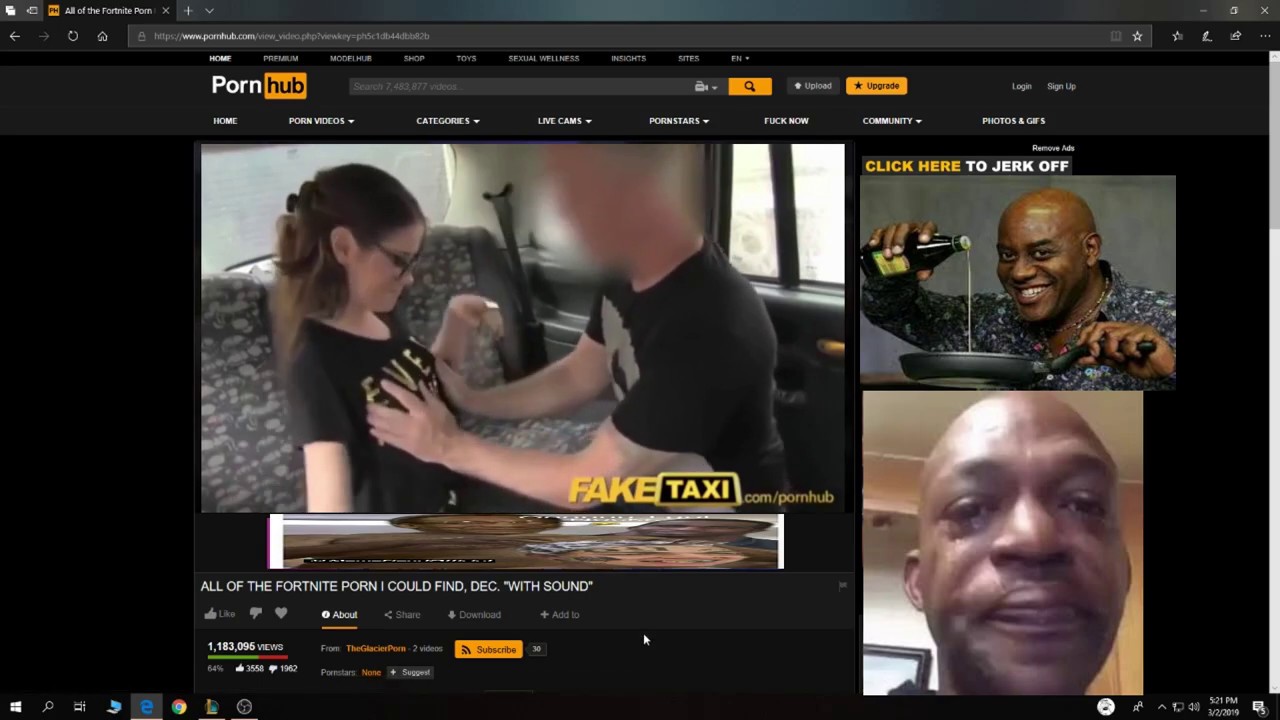
Task: Add video to favorites with heart icon
Action: pos(281,613)
